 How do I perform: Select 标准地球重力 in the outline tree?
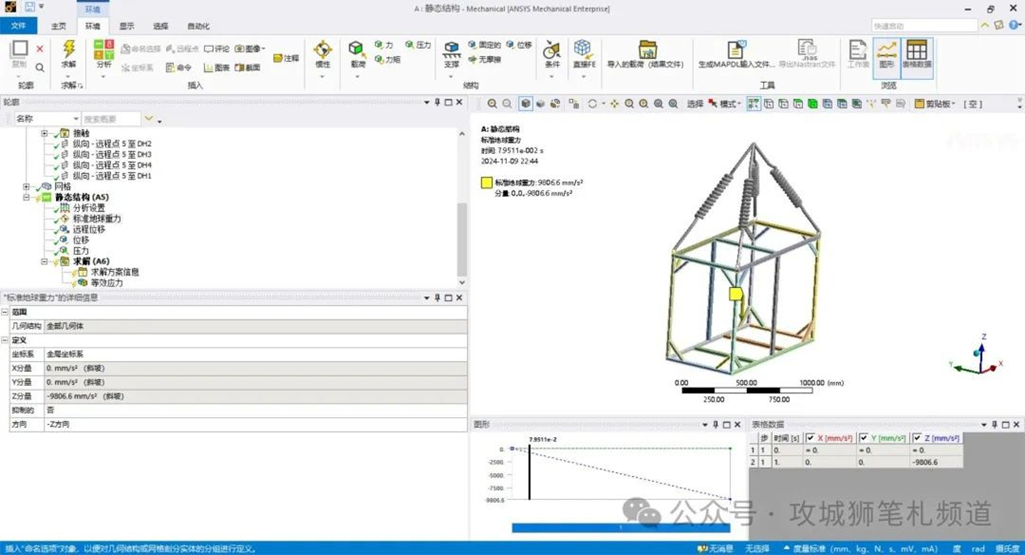click(x=96, y=218)
